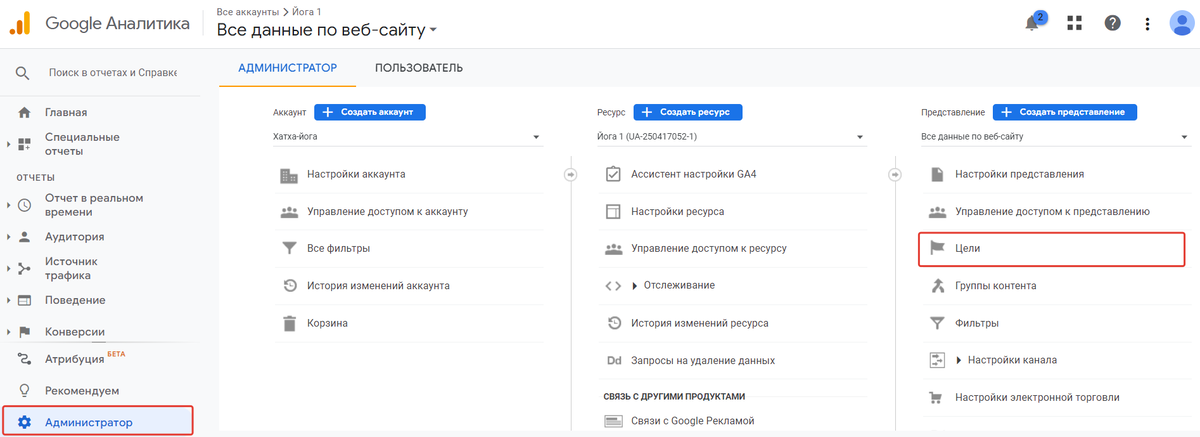Image resolution: width=1200 pixels, height=437 pixels.
Task: Click the Рекомендуем lightbulb icon
Action: (x=24, y=390)
